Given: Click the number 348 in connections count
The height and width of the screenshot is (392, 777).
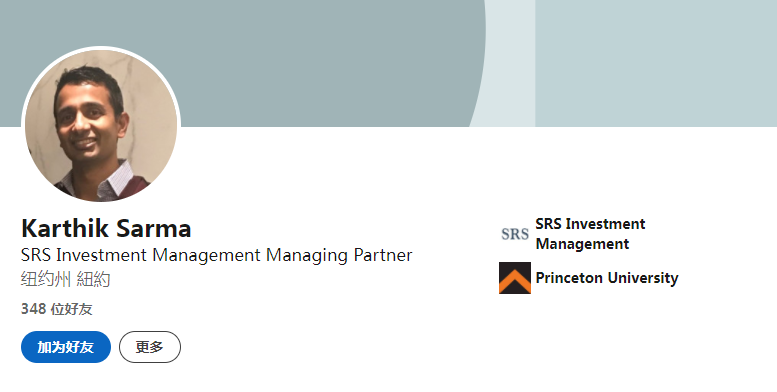Looking at the screenshot, I should point(33,309).
